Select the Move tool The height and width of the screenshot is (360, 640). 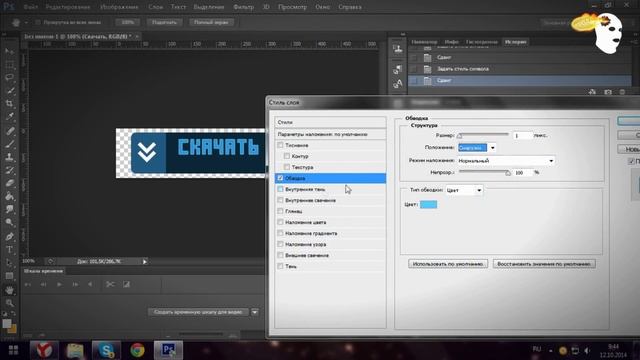click(x=9, y=52)
